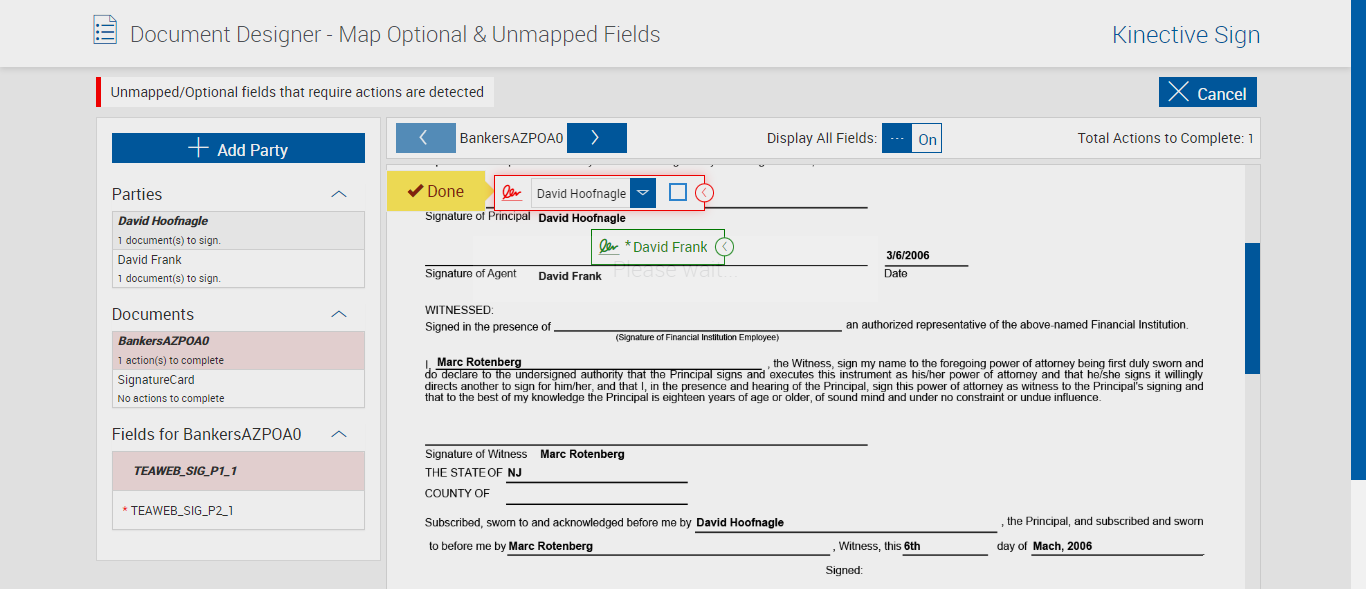Collapse the red signature field circle arrow
1366x589 pixels.
[704, 193]
